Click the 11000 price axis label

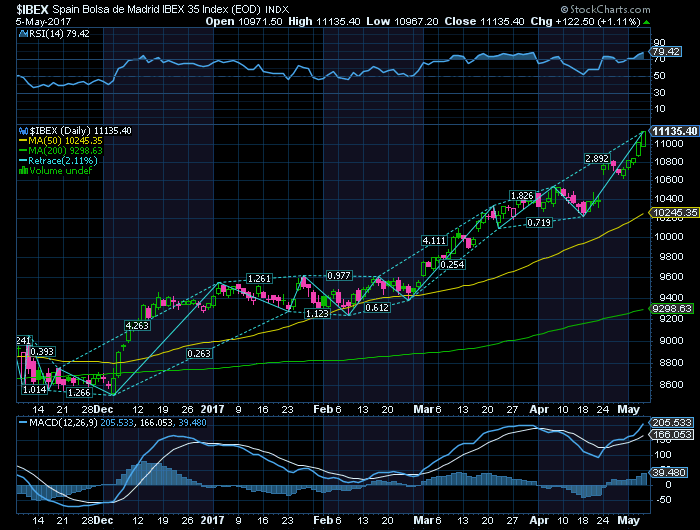pos(669,144)
